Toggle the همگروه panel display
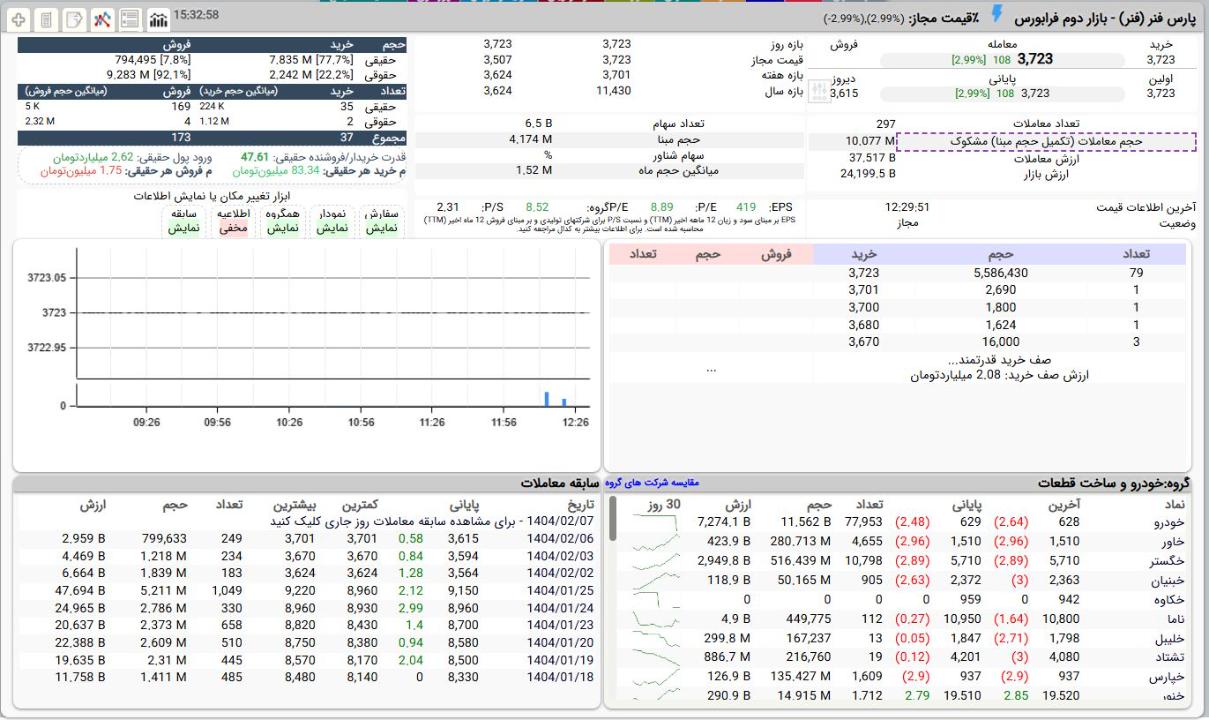Image resolution: width=1209 pixels, height=720 pixels. (x=282, y=221)
